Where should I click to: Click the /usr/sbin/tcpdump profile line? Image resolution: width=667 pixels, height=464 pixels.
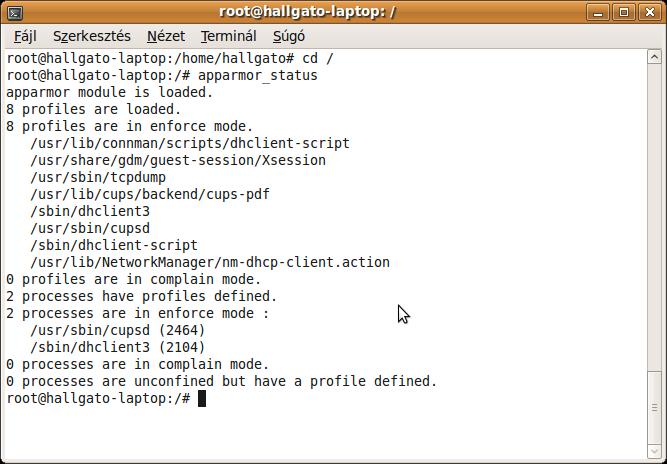point(98,177)
